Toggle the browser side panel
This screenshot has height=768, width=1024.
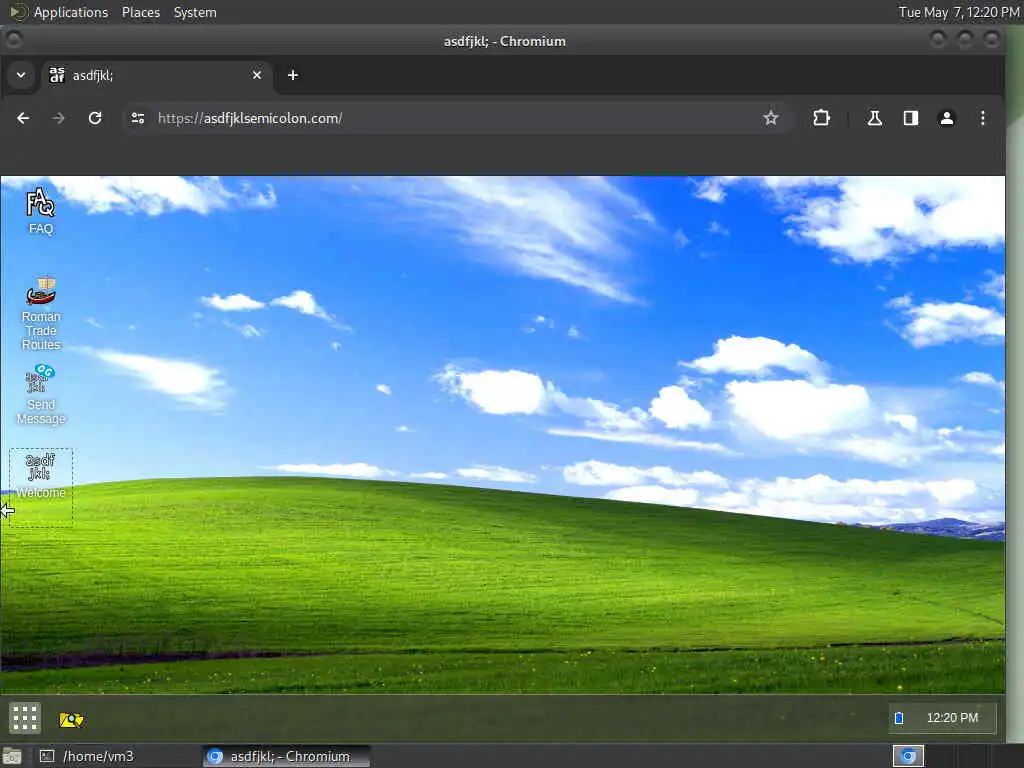(910, 118)
